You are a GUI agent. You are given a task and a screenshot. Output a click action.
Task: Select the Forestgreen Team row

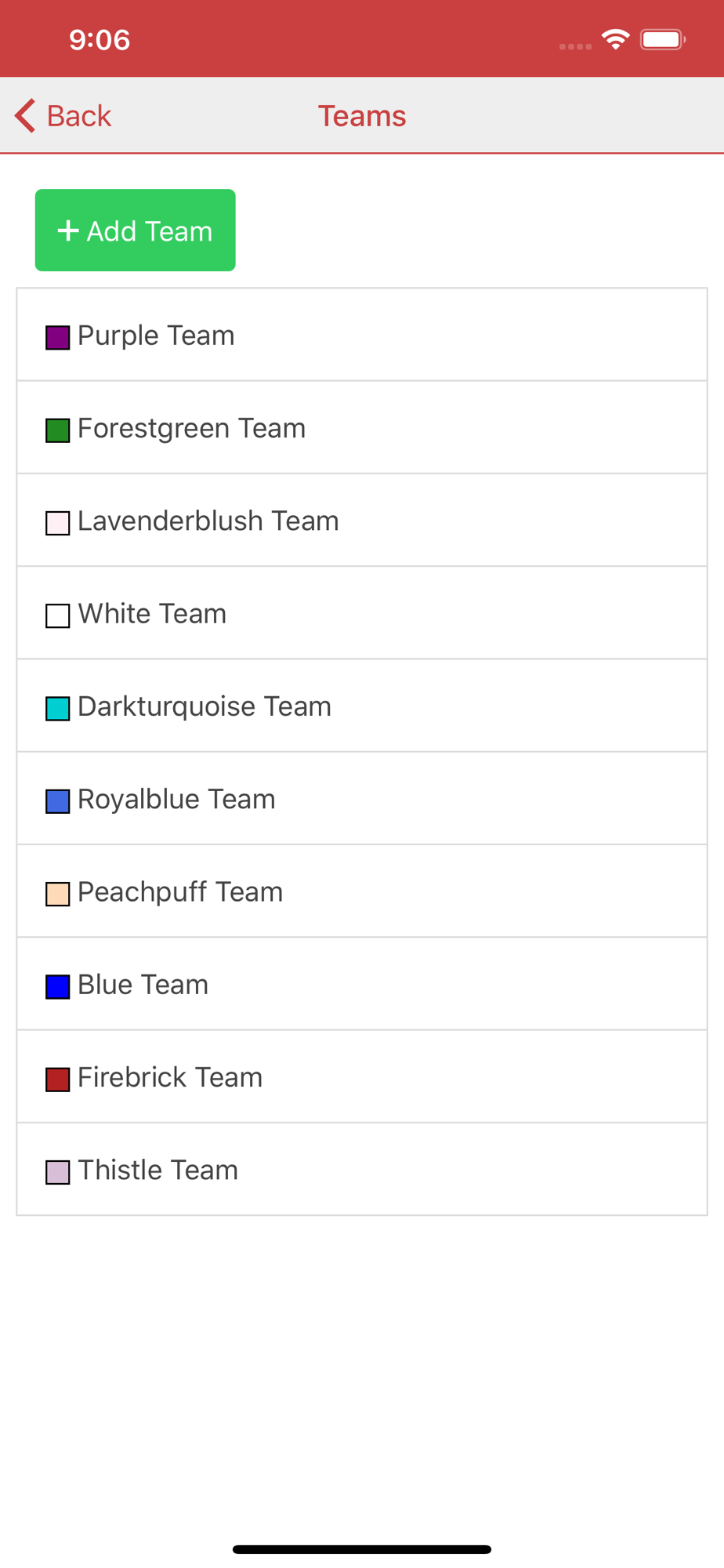click(362, 427)
